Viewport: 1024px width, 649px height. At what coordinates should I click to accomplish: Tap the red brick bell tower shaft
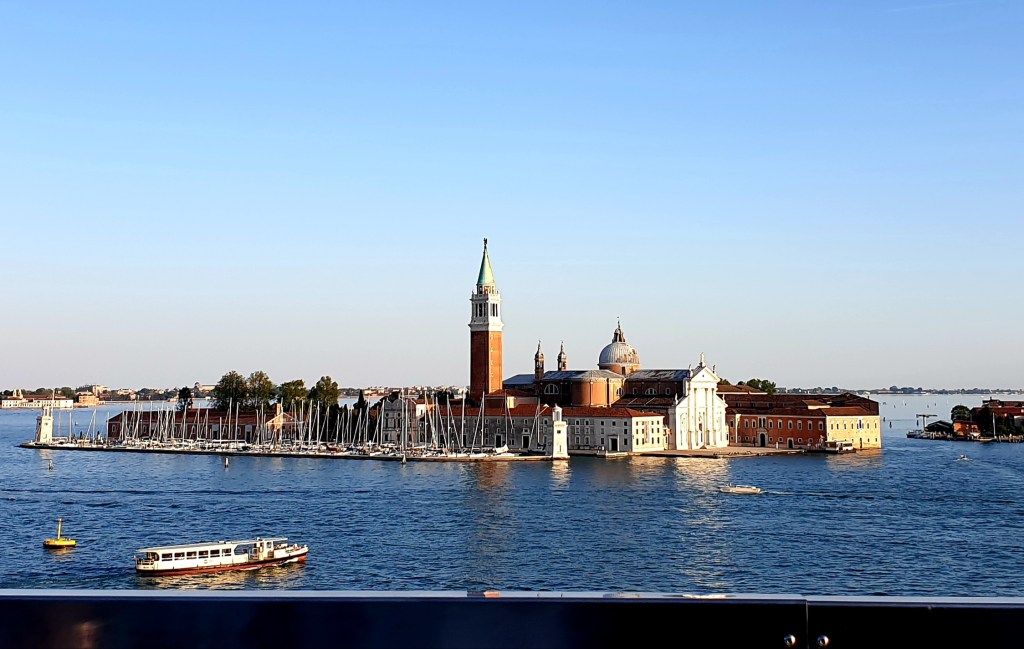click(x=486, y=360)
